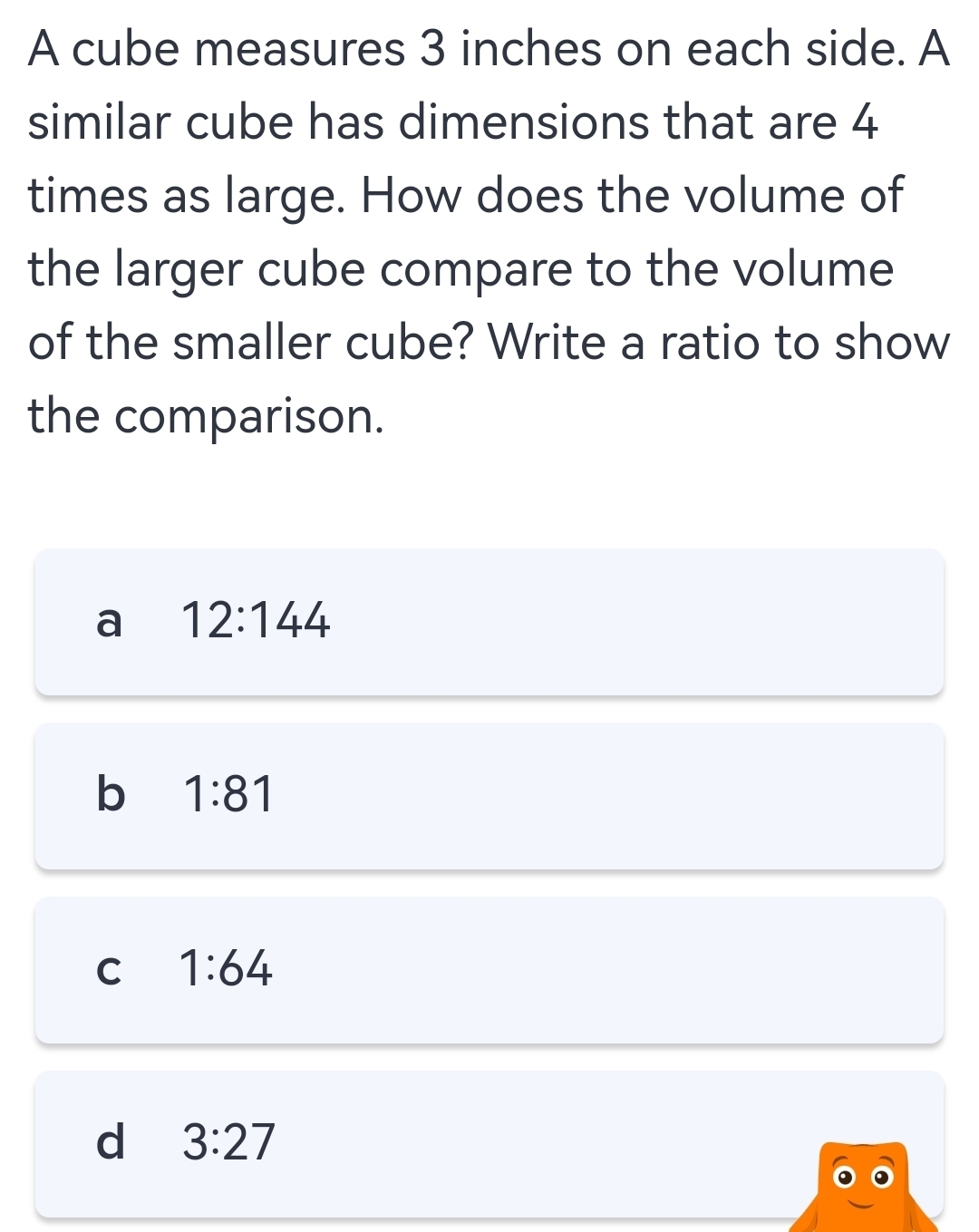Viewport: 979px width, 1232px height.
Task: Click the answer card containing 1:64
Action: coord(489,969)
